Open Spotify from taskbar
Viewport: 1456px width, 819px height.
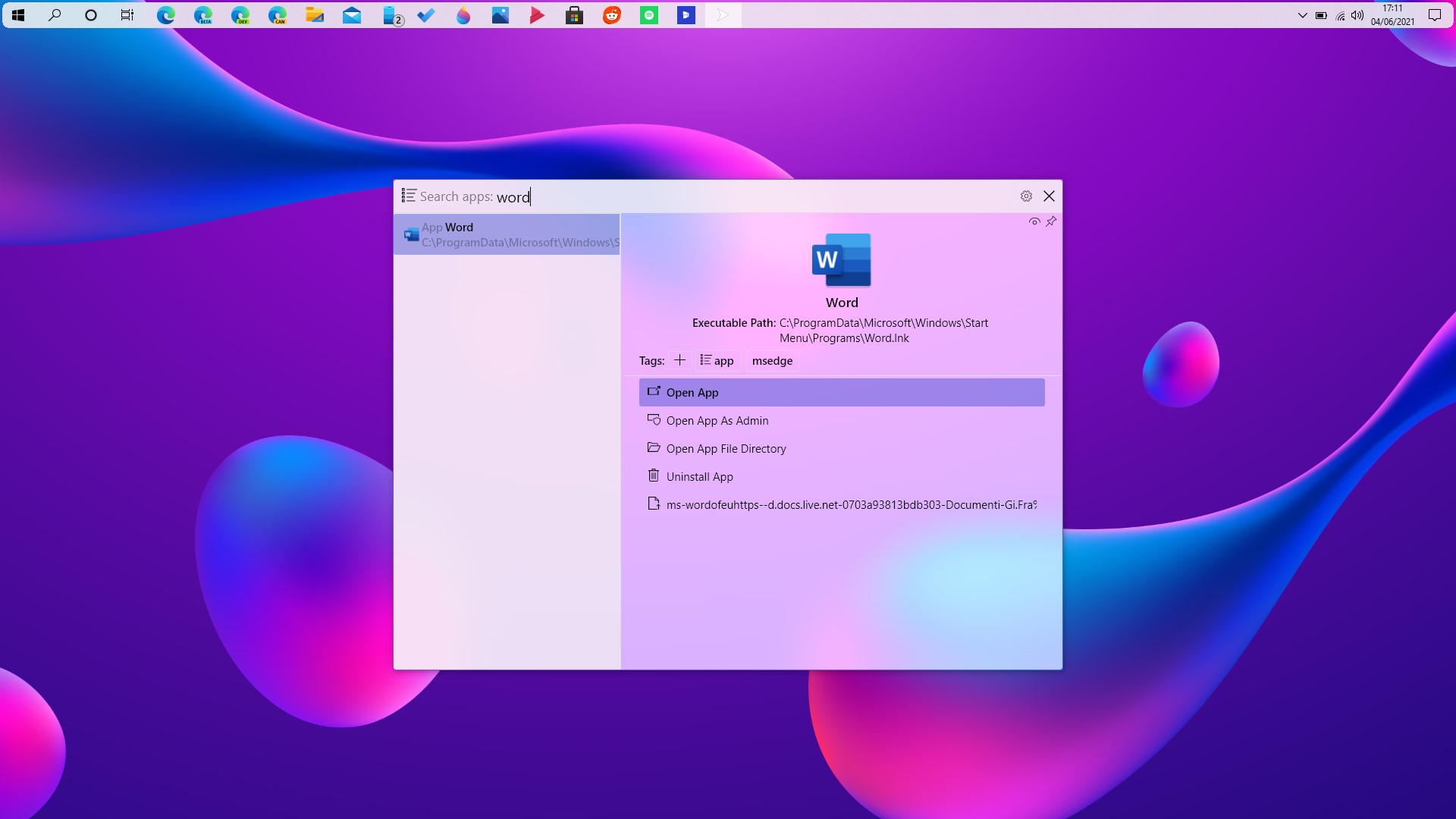coord(649,15)
